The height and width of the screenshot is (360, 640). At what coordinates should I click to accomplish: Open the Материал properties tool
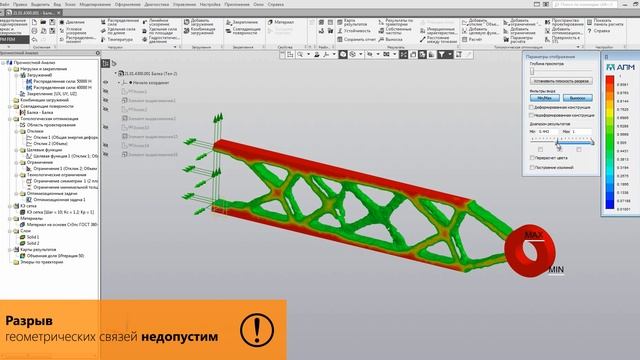point(281,22)
